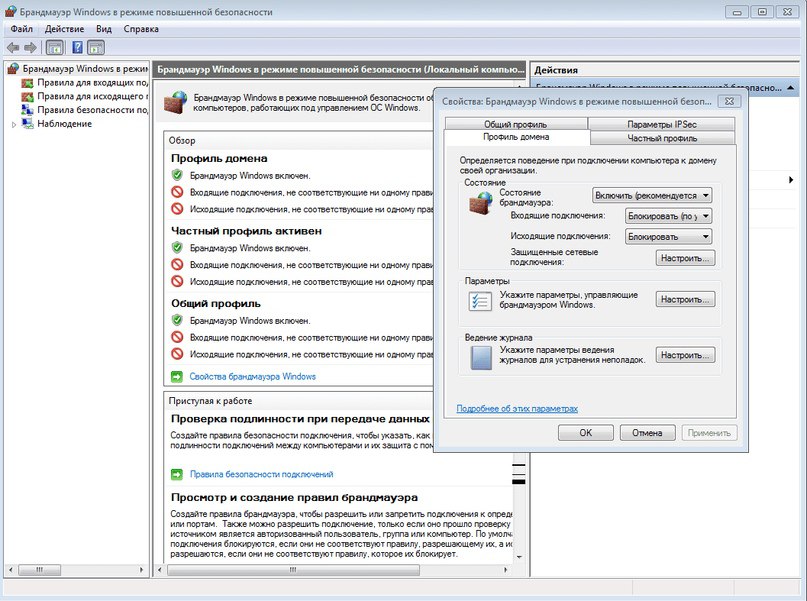Click the checklist icon in the Параметры group
The image size is (807, 601).
pyautogui.click(x=480, y=301)
